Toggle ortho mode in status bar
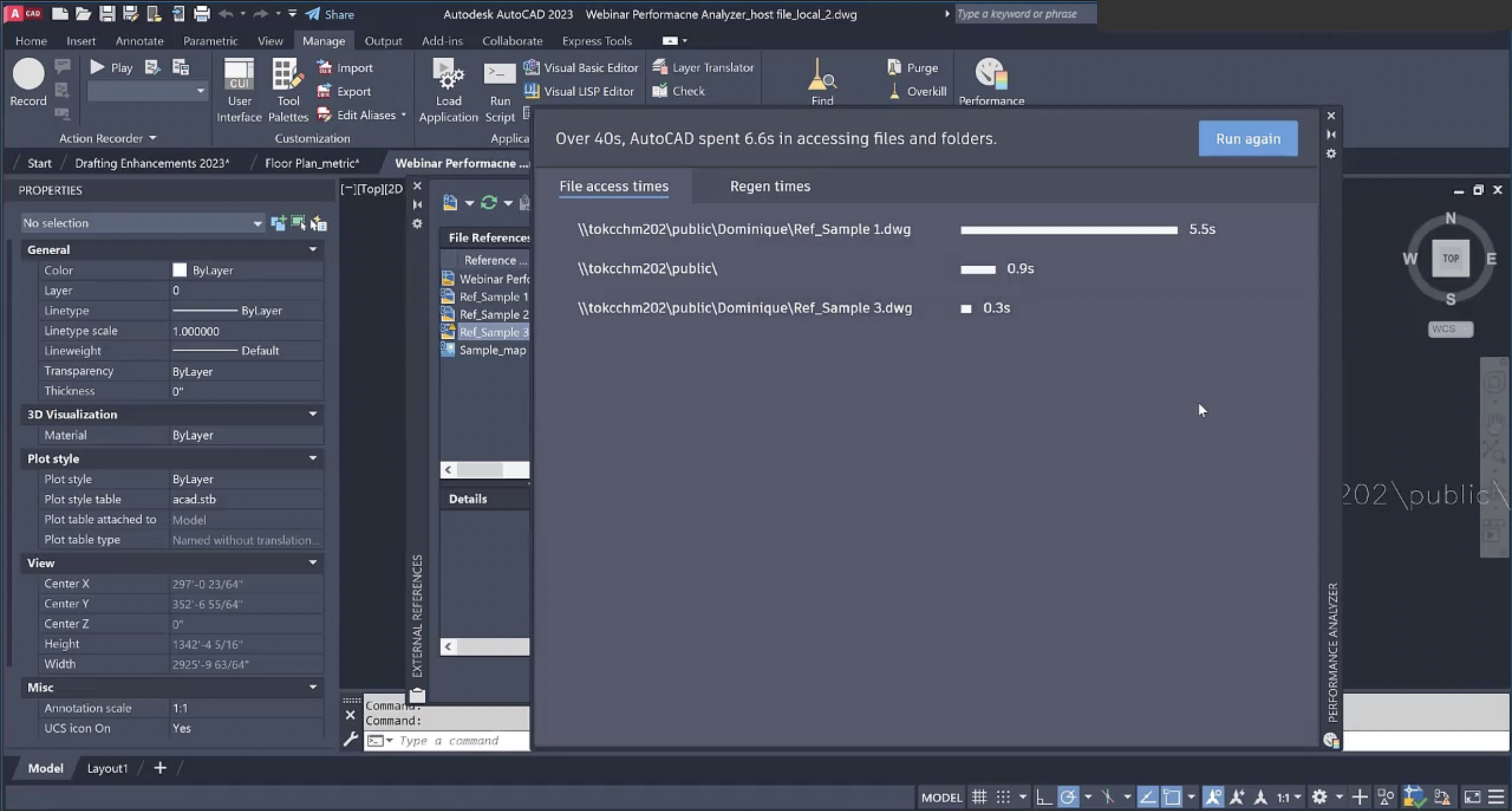 click(x=1043, y=797)
